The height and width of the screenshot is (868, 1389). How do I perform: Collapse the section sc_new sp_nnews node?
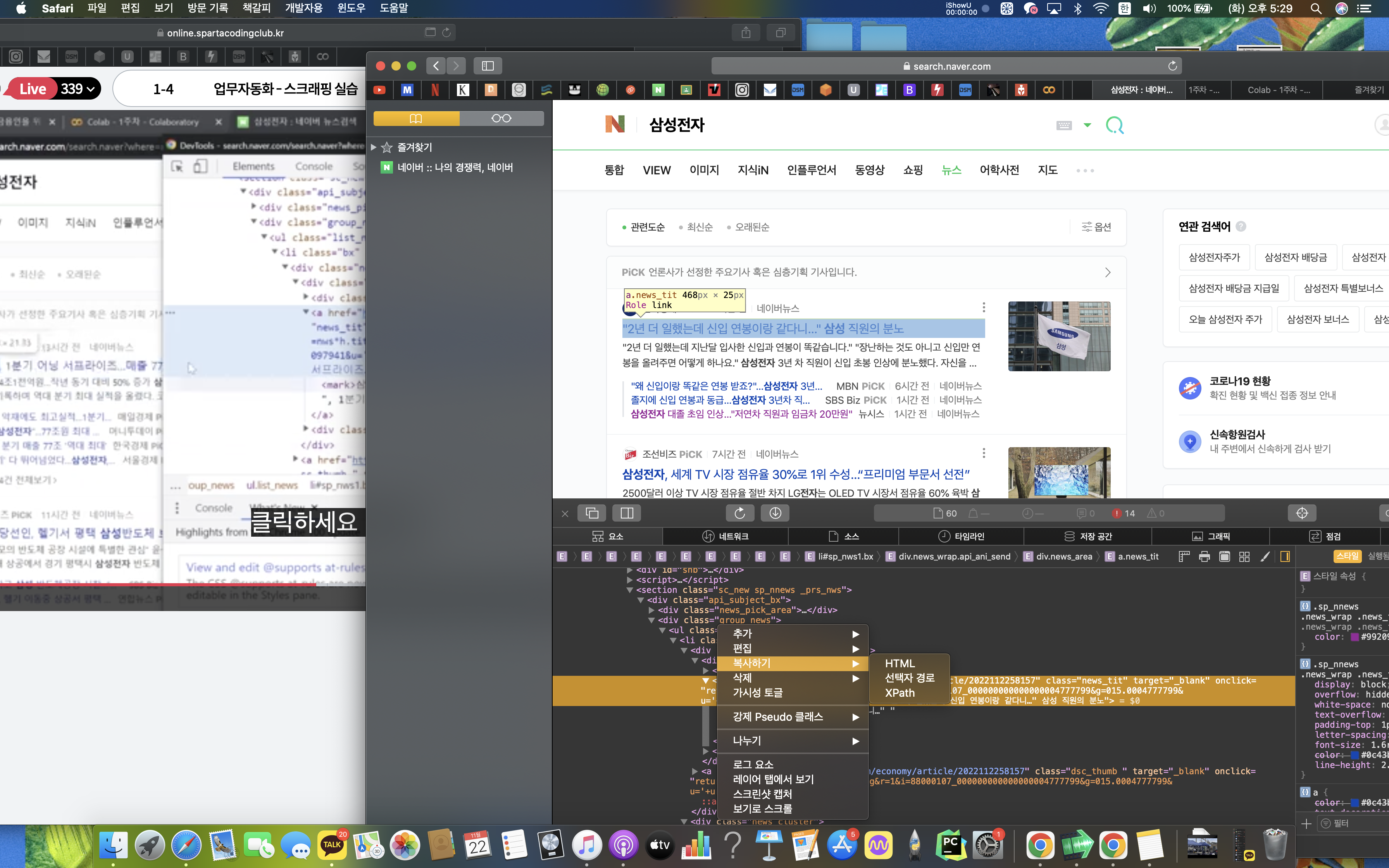(x=630, y=590)
